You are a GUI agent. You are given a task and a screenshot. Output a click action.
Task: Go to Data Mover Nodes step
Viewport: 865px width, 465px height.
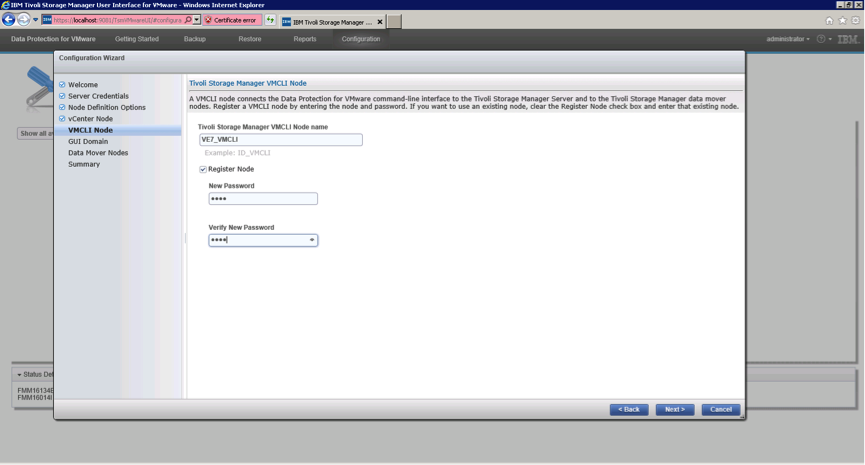[x=98, y=153]
